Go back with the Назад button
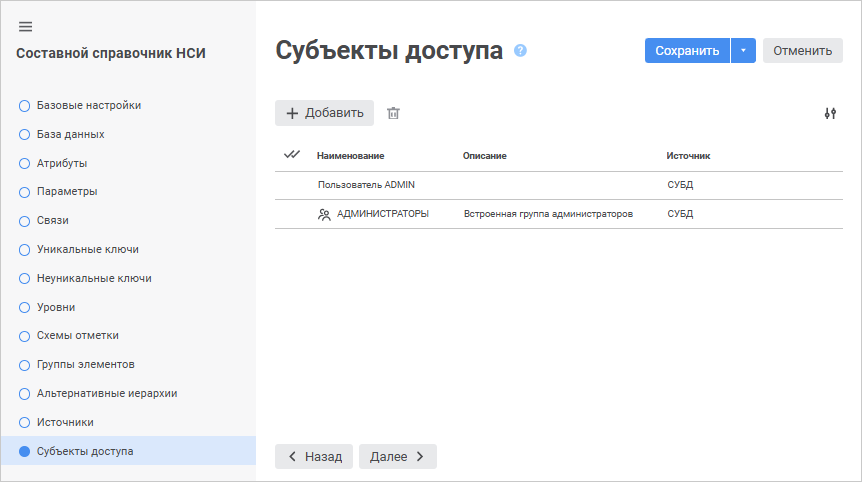 coord(314,457)
